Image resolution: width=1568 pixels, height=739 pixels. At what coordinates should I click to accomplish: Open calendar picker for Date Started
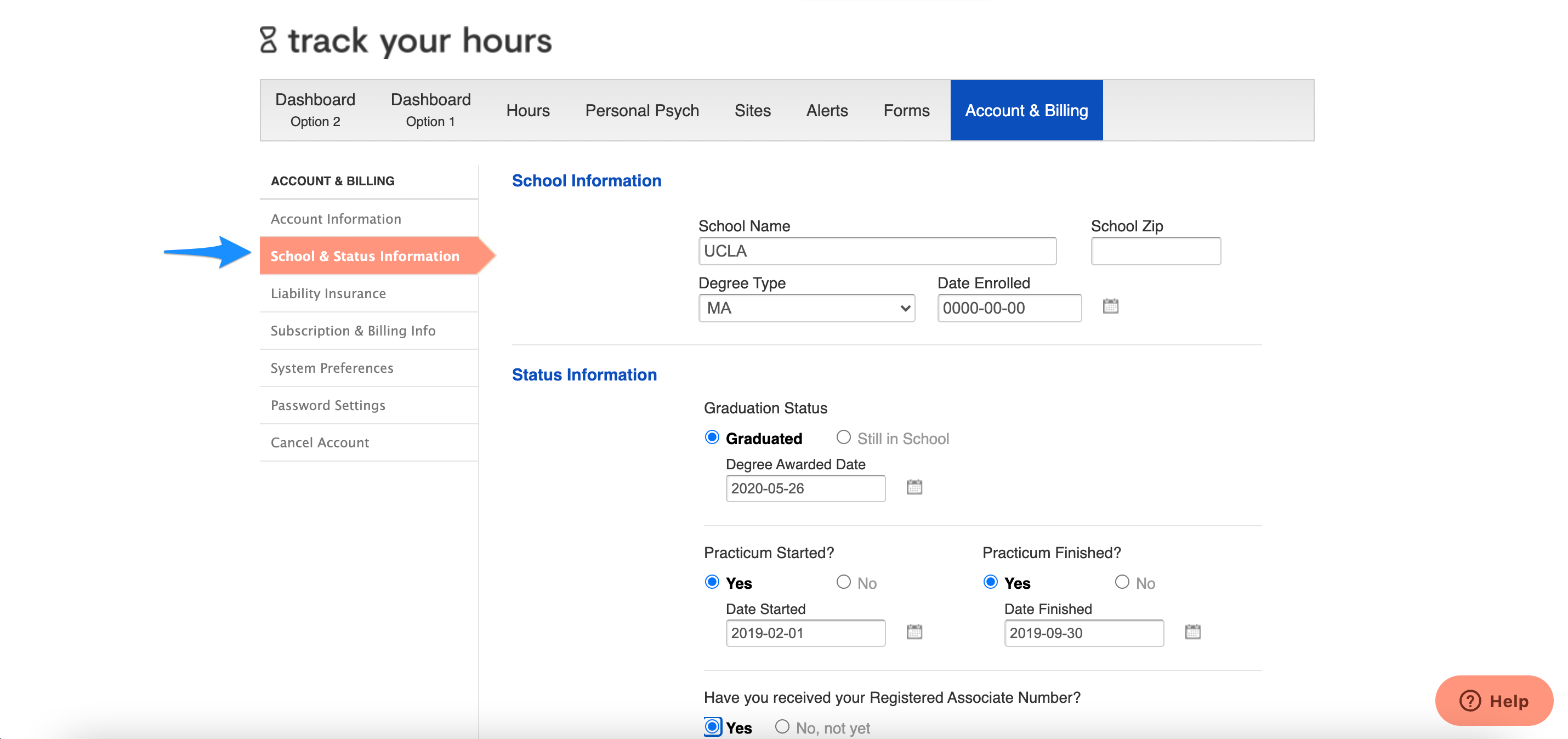pos(913,632)
